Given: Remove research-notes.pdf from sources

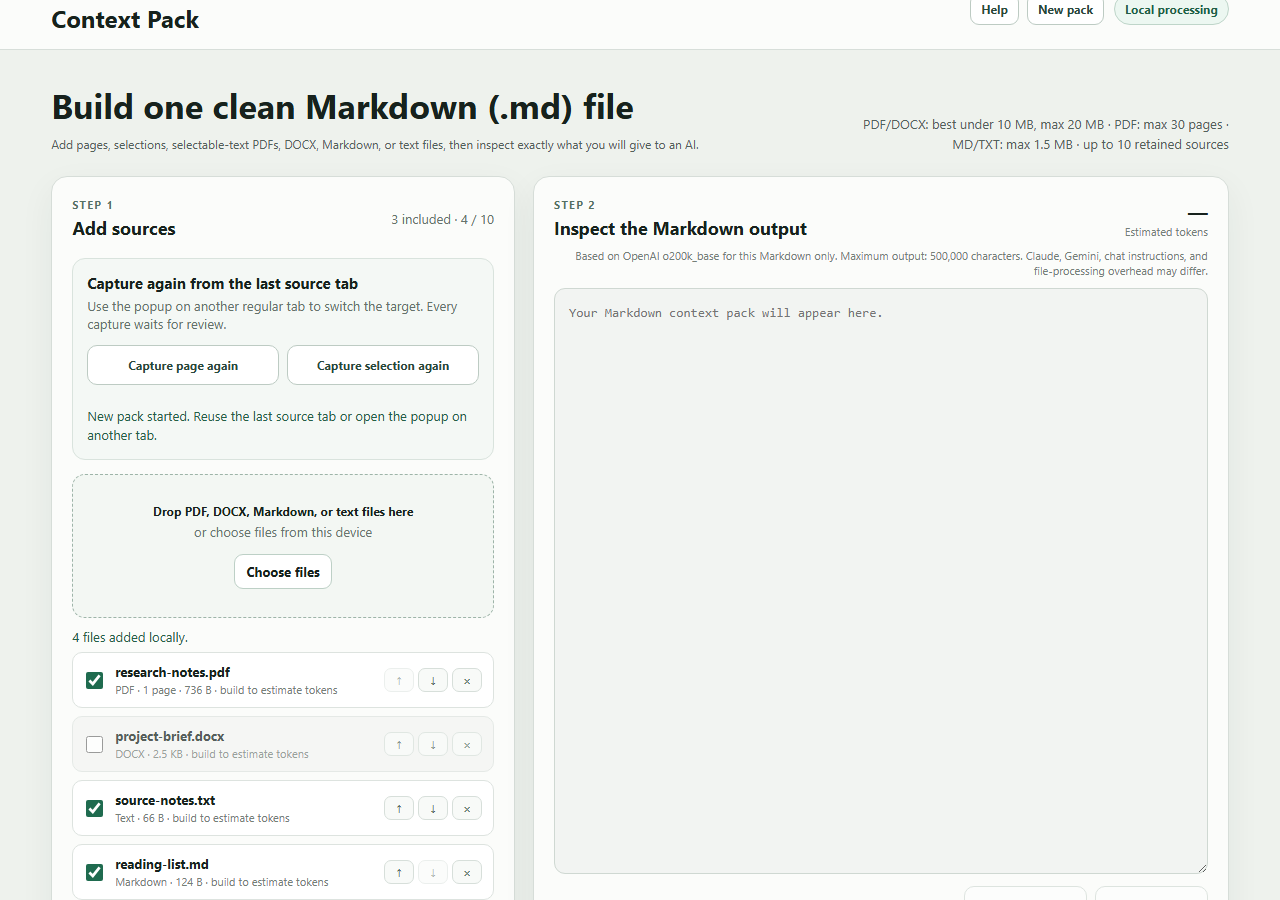Looking at the screenshot, I should tap(467, 680).
